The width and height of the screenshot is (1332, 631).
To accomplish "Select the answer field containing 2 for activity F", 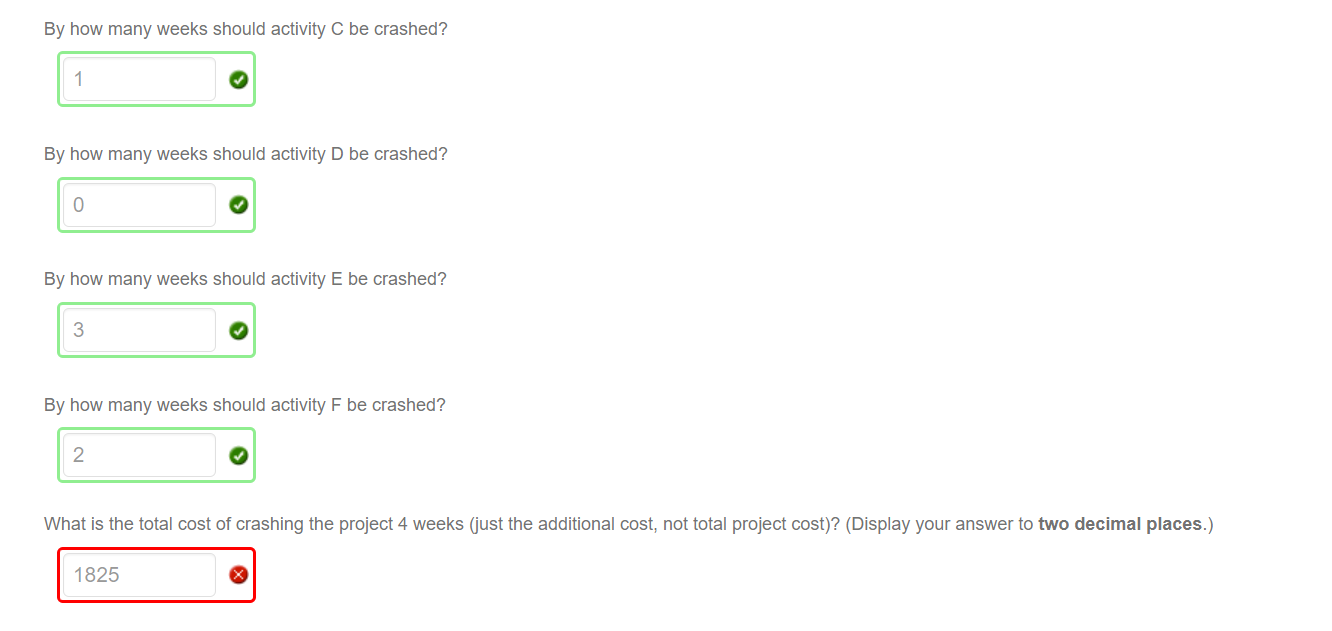I will 138,454.
